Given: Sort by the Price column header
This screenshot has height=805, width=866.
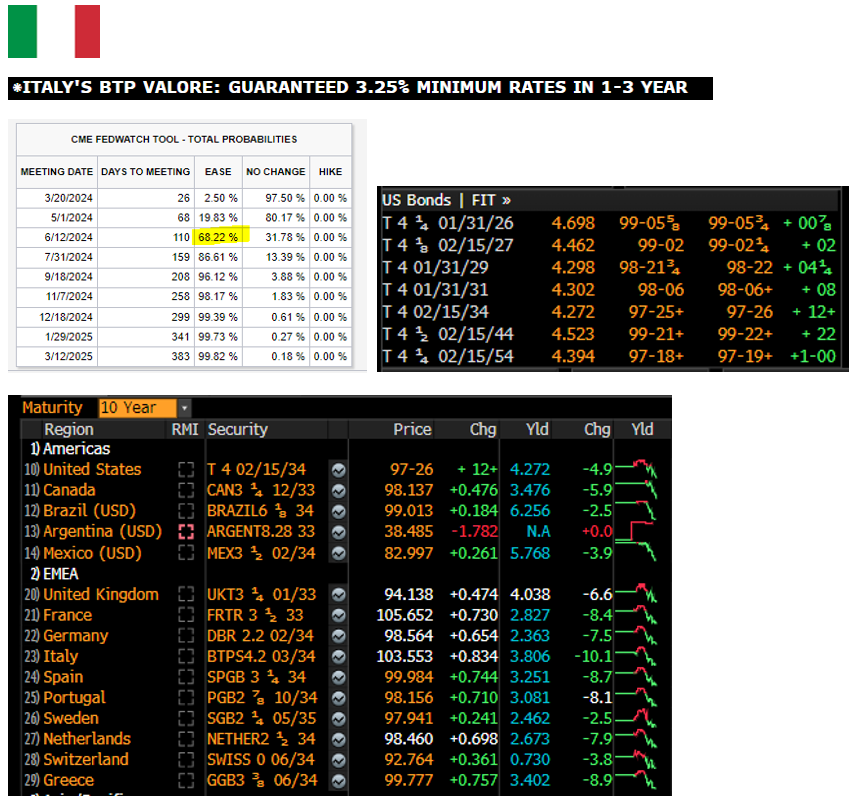Looking at the screenshot, I should (x=412, y=430).
